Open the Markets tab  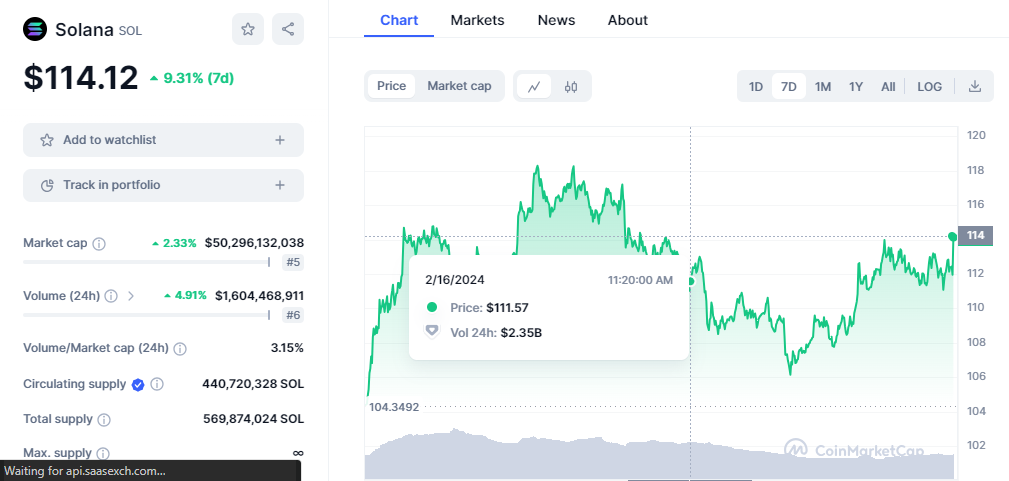click(477, 20)
